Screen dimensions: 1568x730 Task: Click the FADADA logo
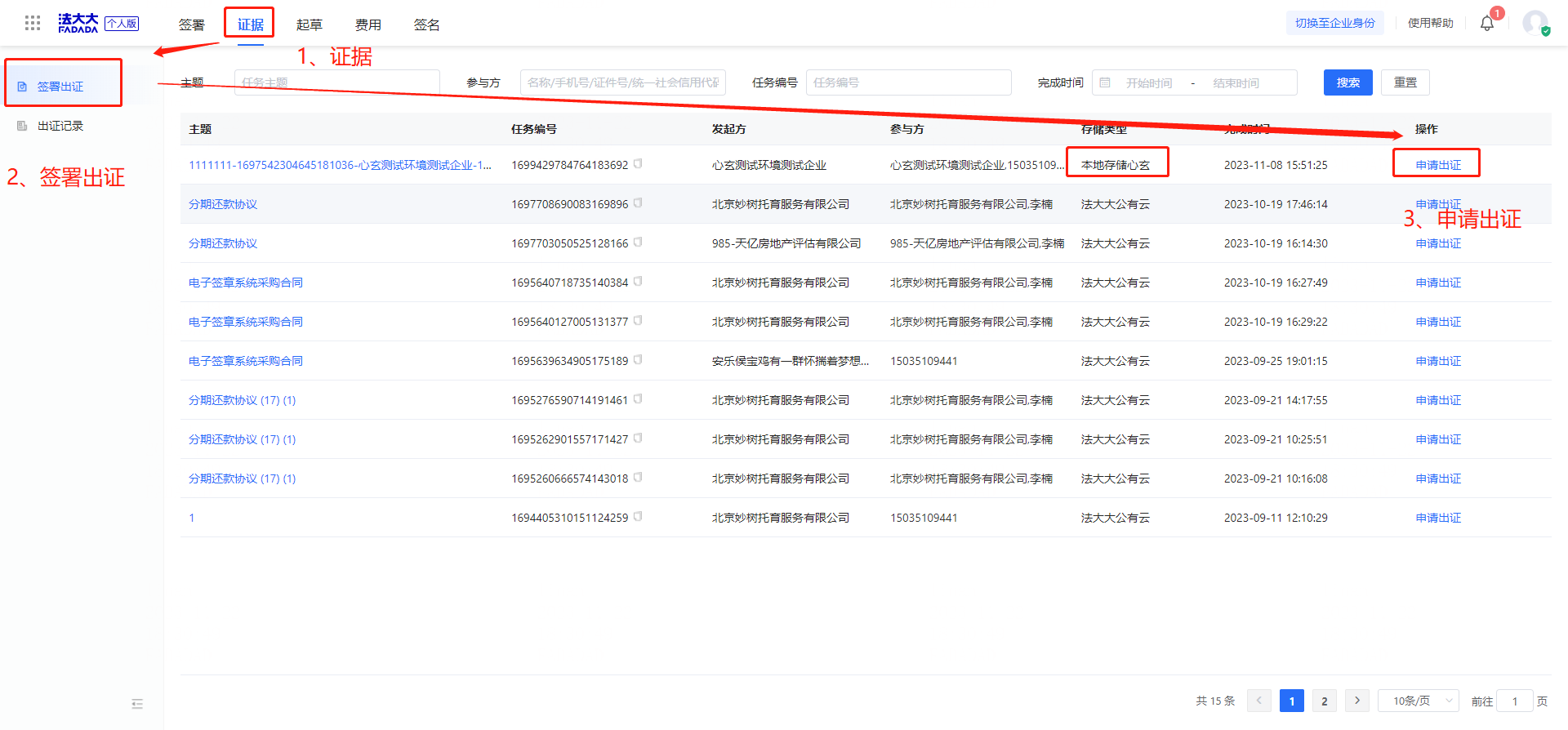click(78, 23)
